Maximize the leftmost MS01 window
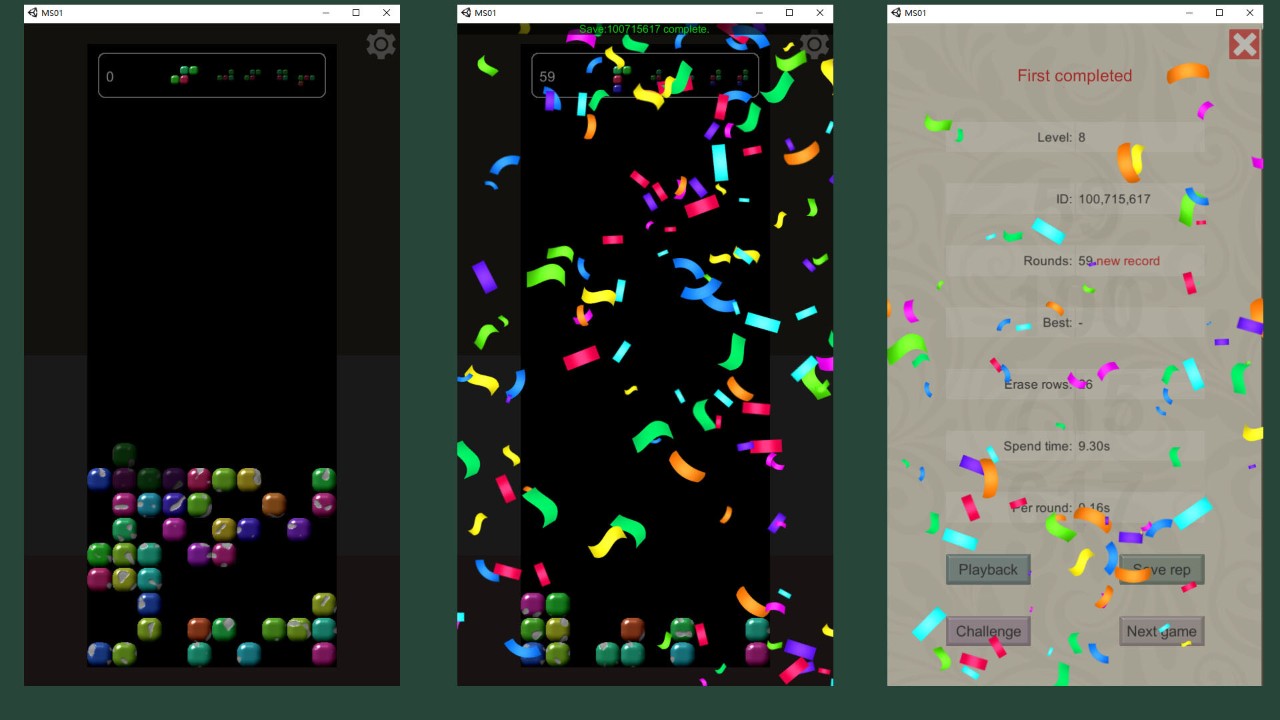 click(x=355, y=13)
